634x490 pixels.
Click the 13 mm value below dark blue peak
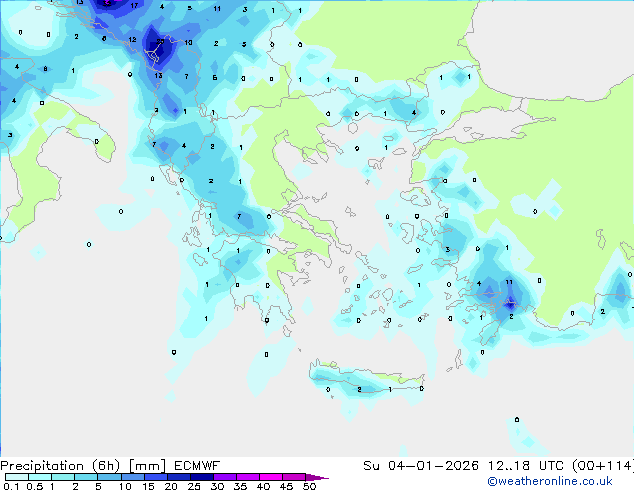158,76
